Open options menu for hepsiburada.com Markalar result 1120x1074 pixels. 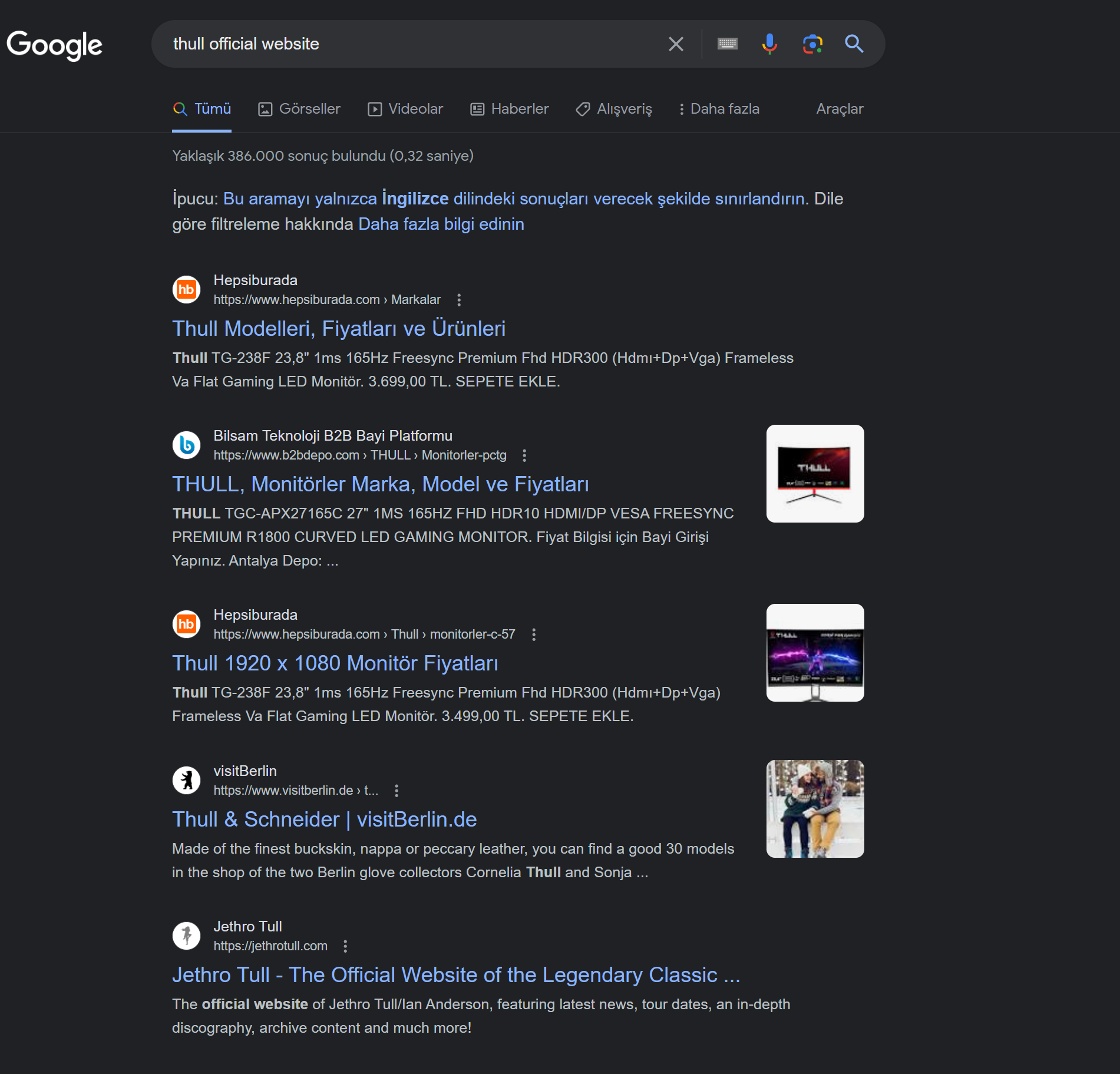coord(459,300)
